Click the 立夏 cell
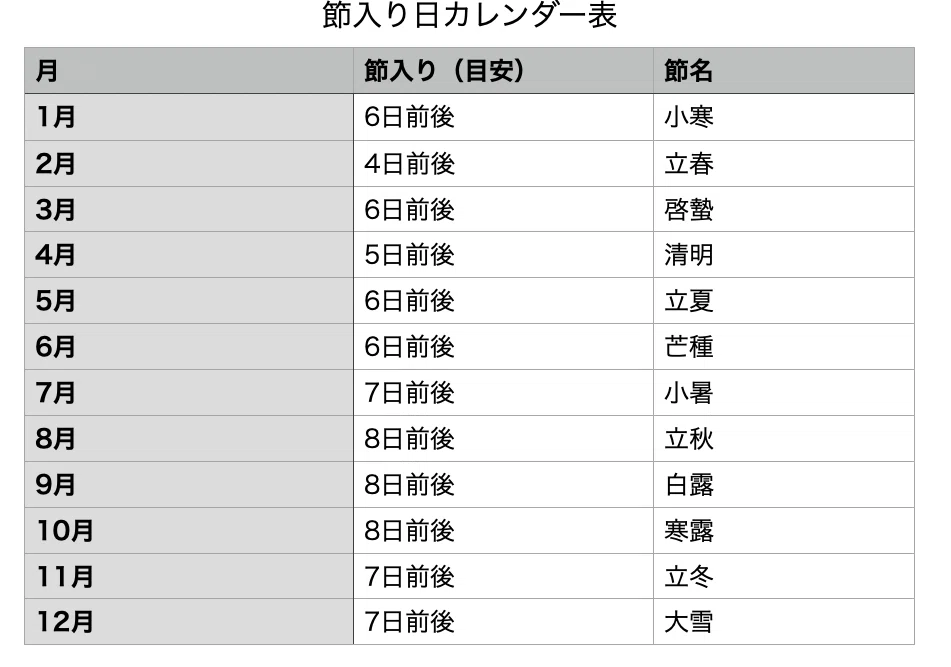 [784, 301]
